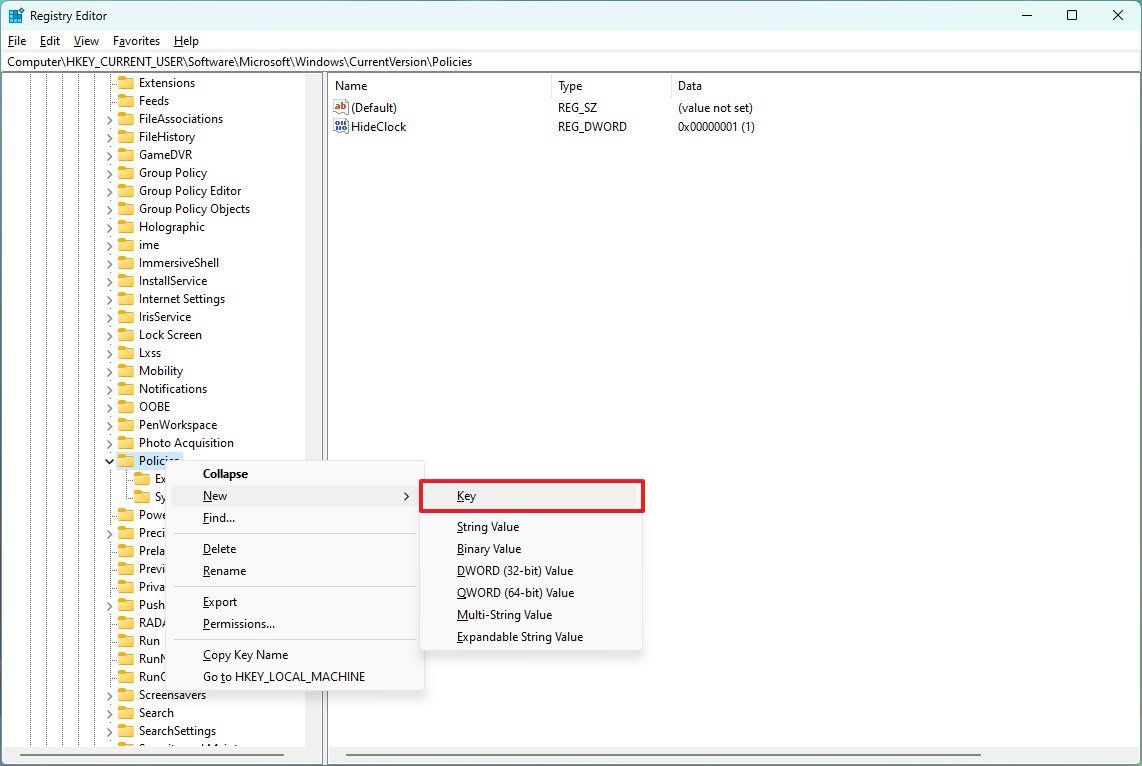Click the (Default) string value icon

(340, 107)
